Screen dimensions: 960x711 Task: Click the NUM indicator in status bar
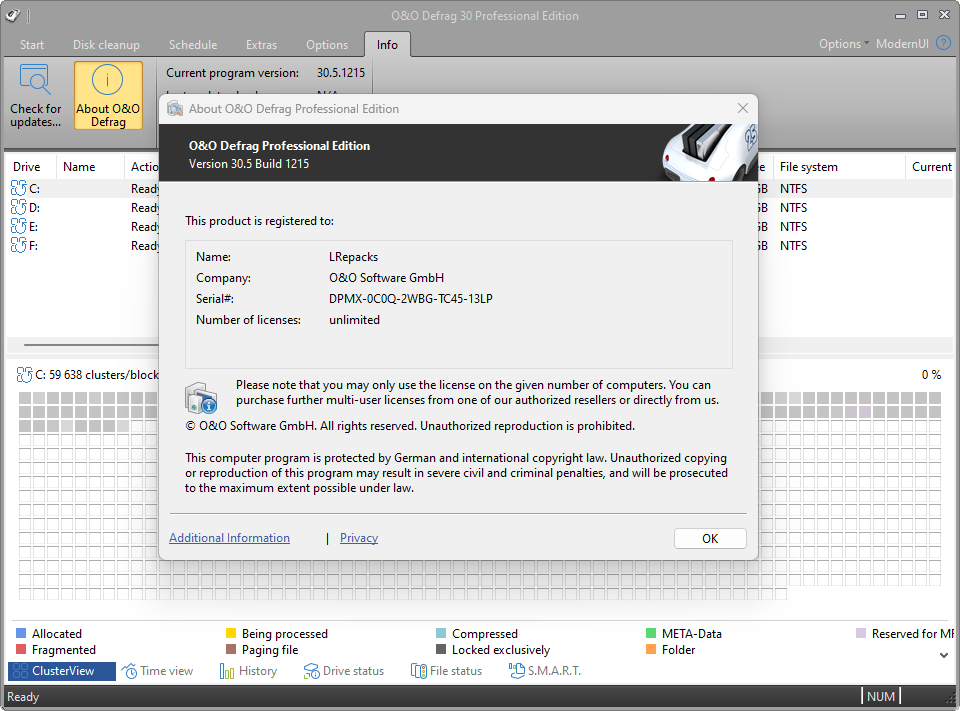(x=880, y=696)
